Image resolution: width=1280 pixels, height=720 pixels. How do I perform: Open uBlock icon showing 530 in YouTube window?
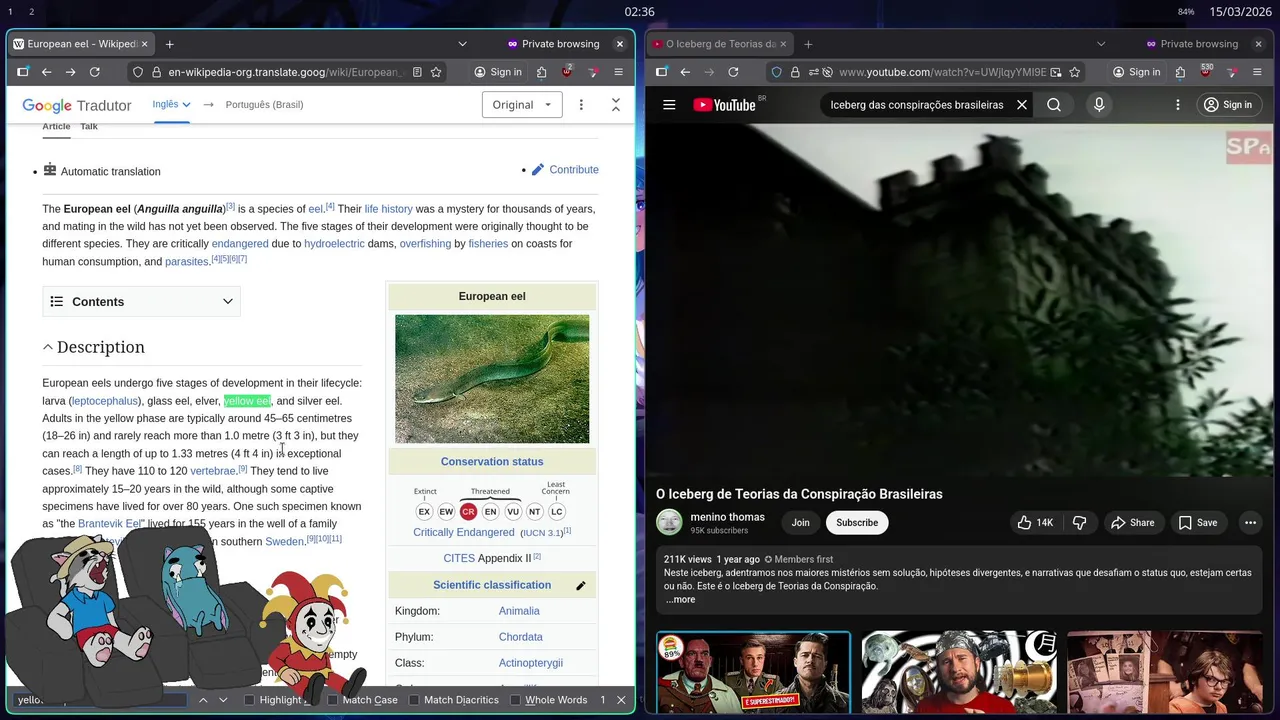pos(1206,72)
